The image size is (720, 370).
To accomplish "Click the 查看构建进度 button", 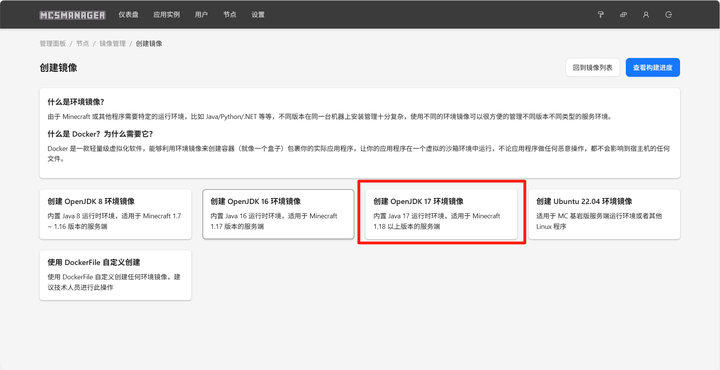I will 652,67.
